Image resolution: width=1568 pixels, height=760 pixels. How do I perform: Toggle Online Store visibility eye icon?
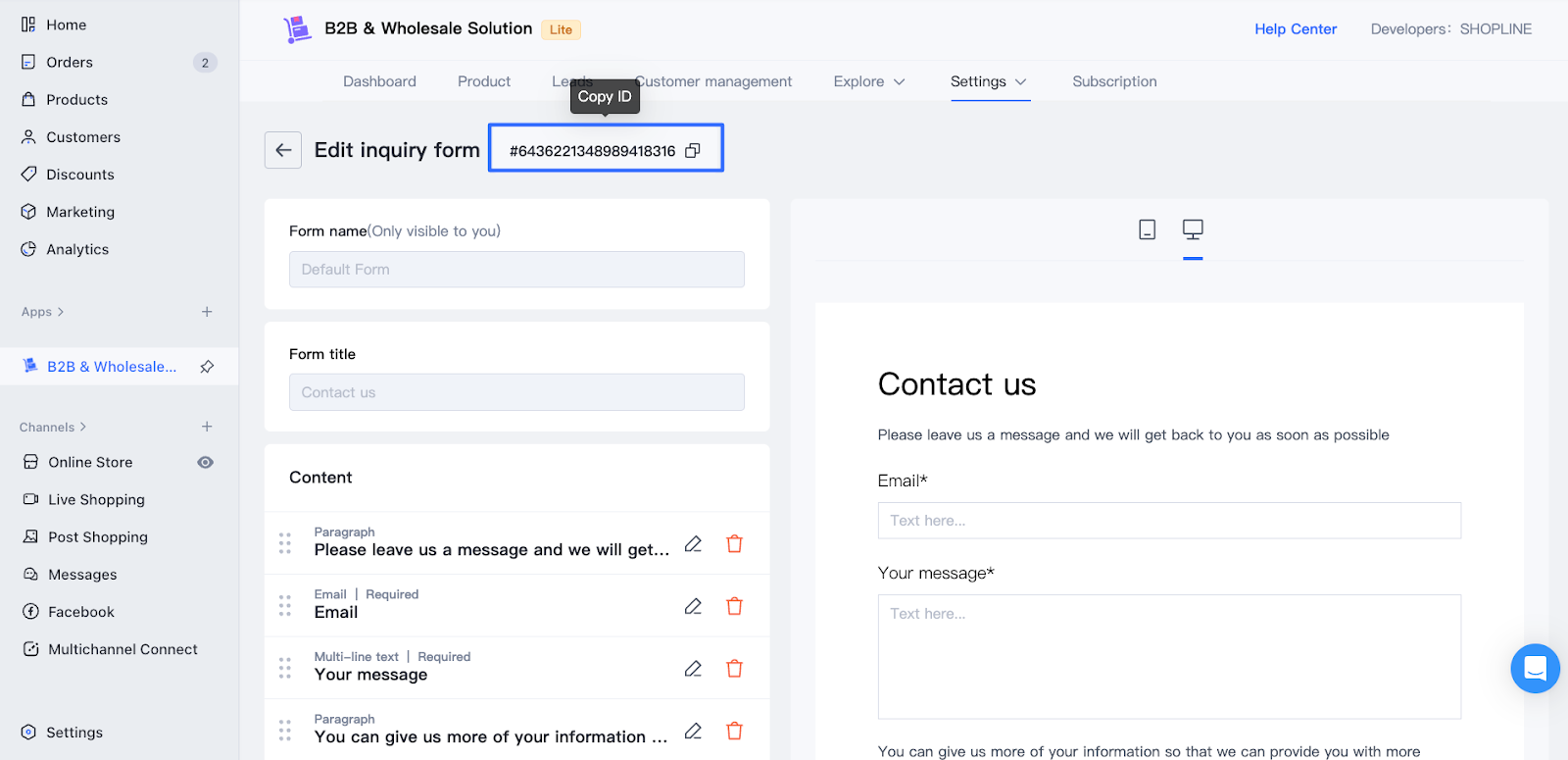pyautogui.click(x=205, y=463)
